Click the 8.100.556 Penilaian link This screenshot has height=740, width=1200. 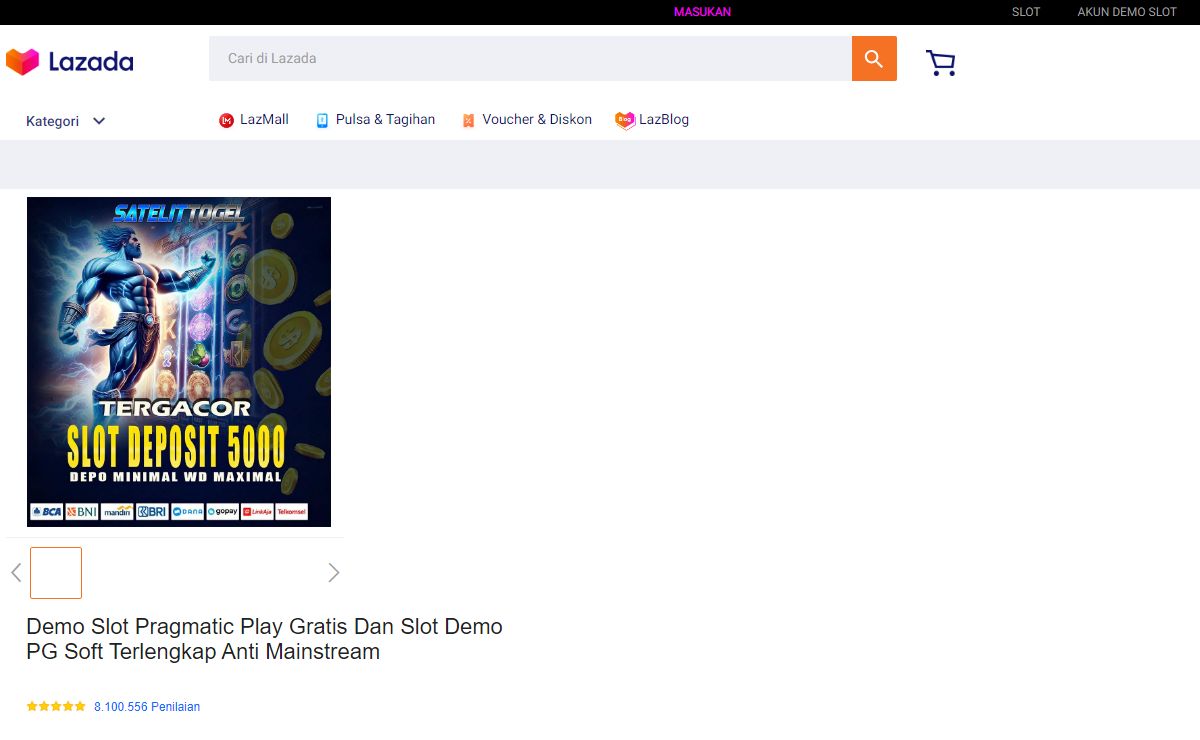[x=147, y=706]
